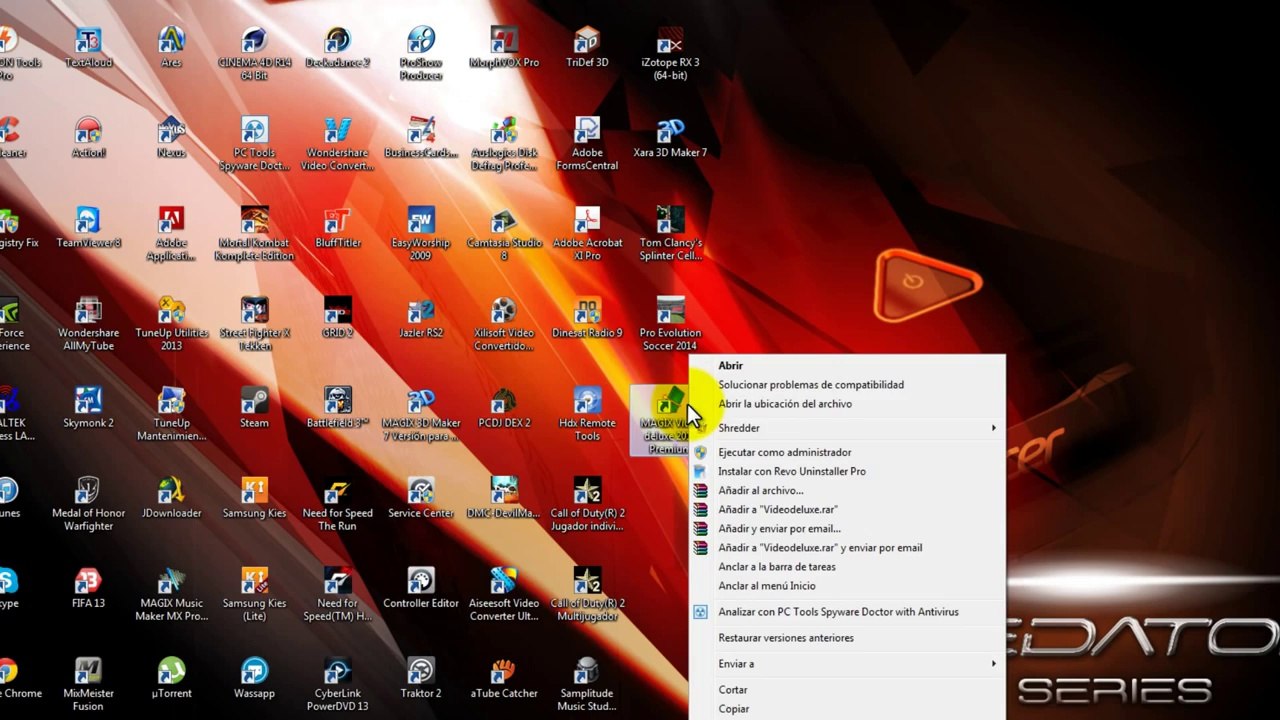1280x720 pixels.
Task: Choose Añadir a "Videodeluxe.rar"
Action: click(x=846, y=510)
